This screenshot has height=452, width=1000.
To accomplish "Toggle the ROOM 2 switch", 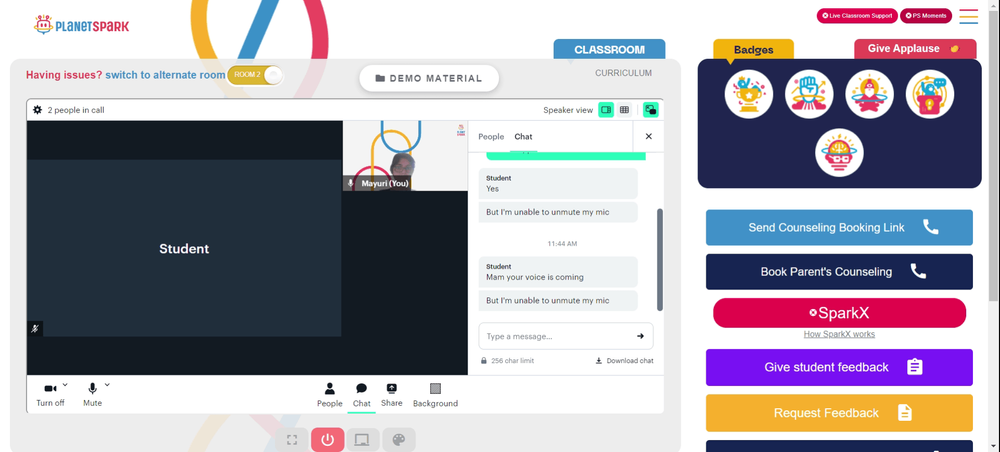I will (255, 75).
